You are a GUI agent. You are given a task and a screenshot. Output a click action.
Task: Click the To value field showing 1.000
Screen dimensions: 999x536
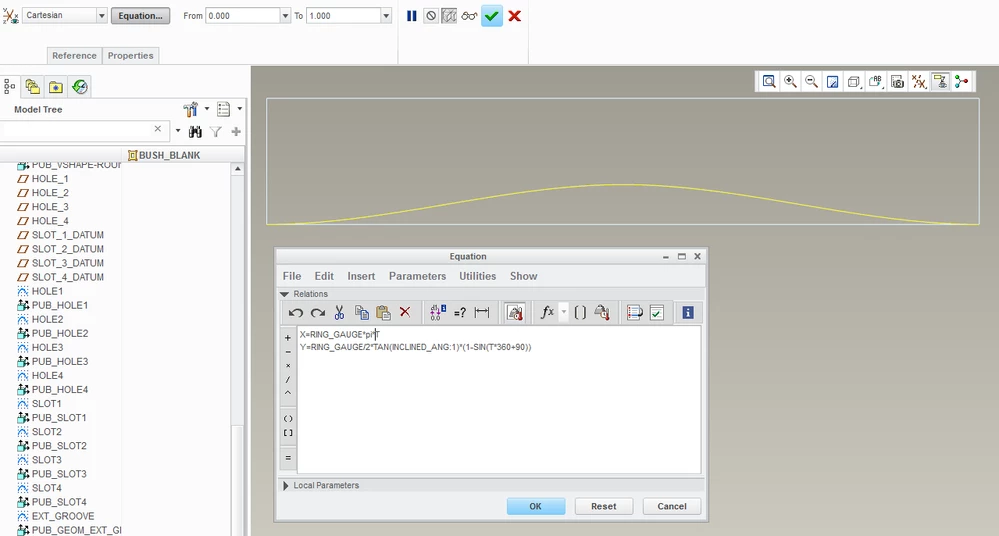point(344,16)
